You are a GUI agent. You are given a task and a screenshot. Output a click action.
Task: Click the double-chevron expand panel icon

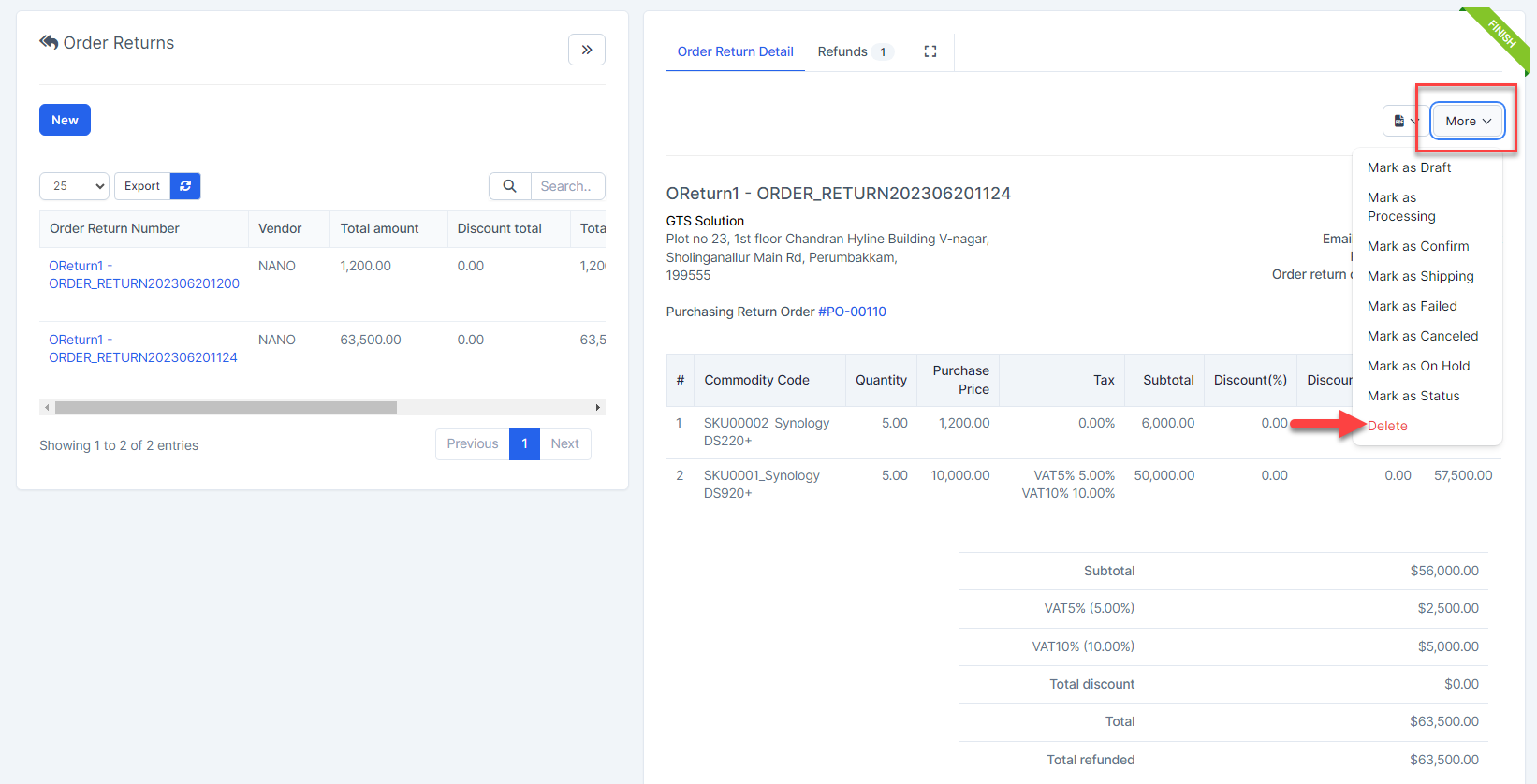[x=586, y=50]
